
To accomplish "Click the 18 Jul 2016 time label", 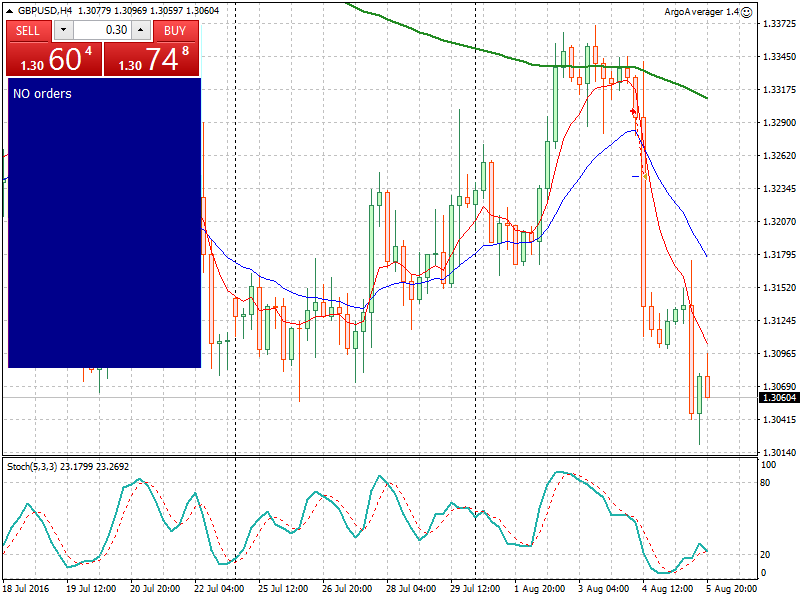I will pos(26,588).
